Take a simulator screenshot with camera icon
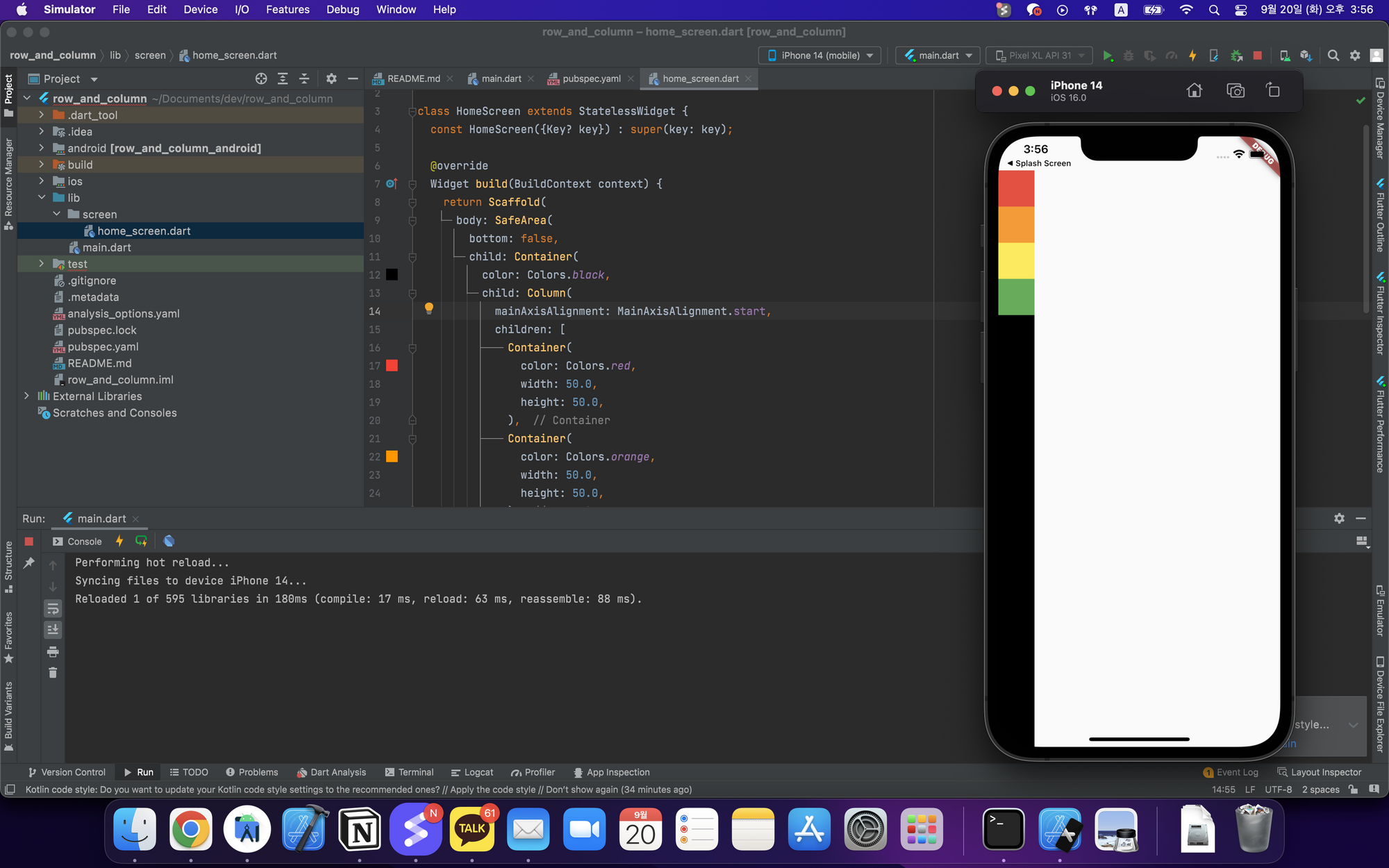The width and height of the screenshot is (1389, 868). (1236, 90)
